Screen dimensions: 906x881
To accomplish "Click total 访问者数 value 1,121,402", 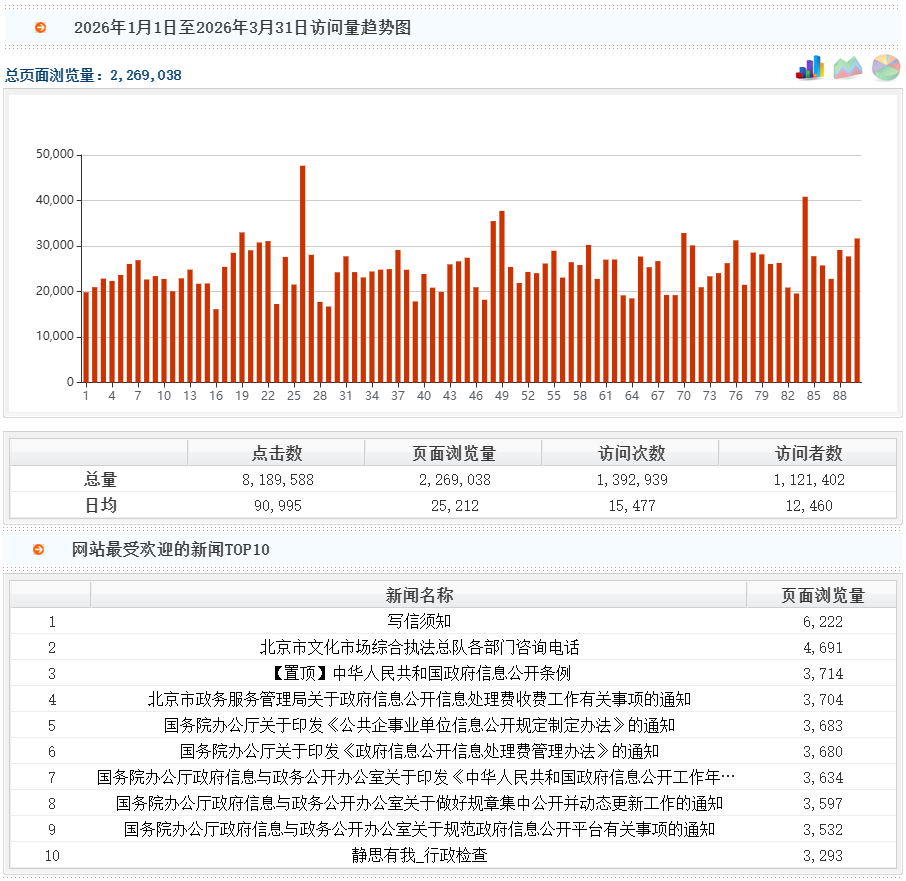I will 809,480.
